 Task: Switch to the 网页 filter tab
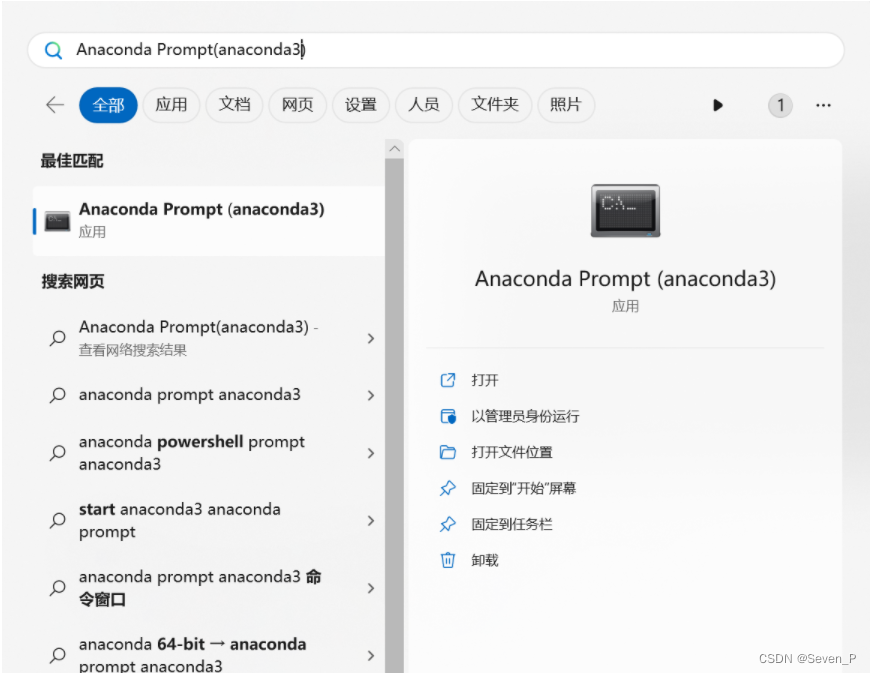298,105
